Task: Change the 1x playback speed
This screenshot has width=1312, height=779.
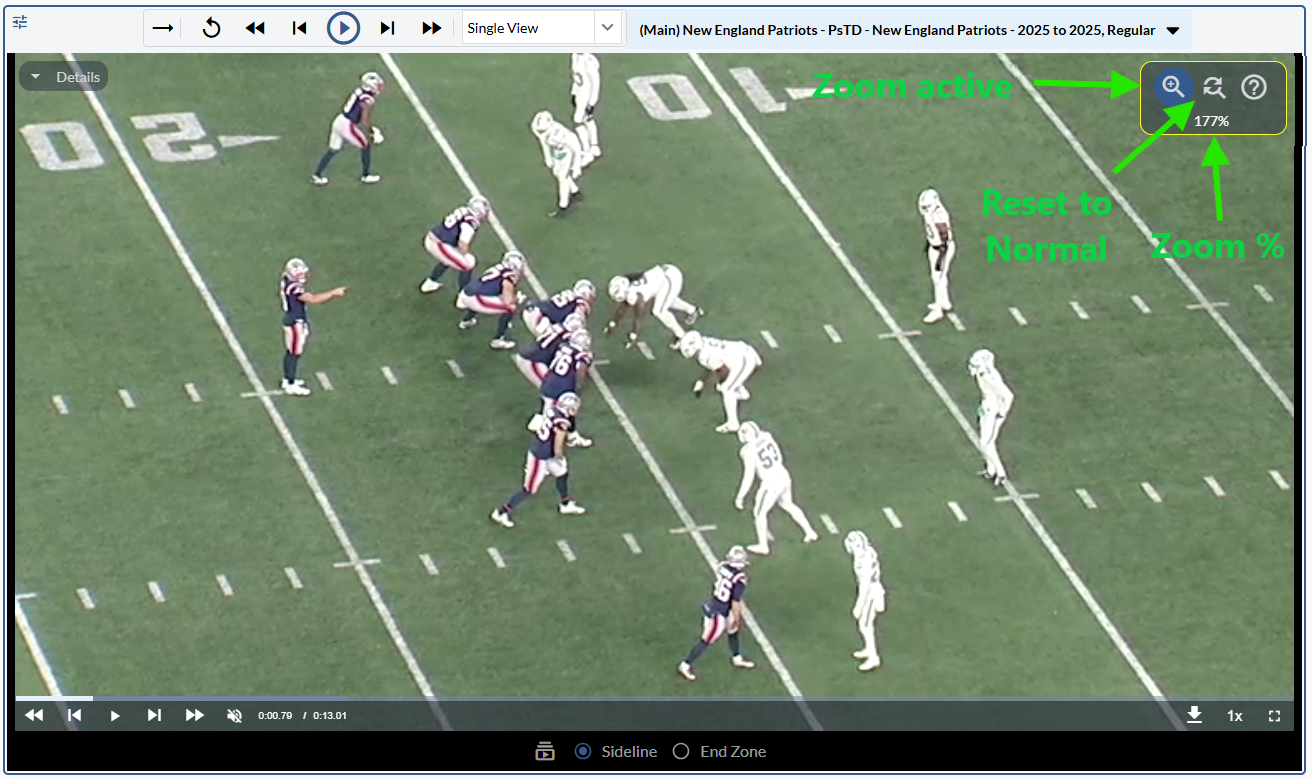Action: [1235, 715]
